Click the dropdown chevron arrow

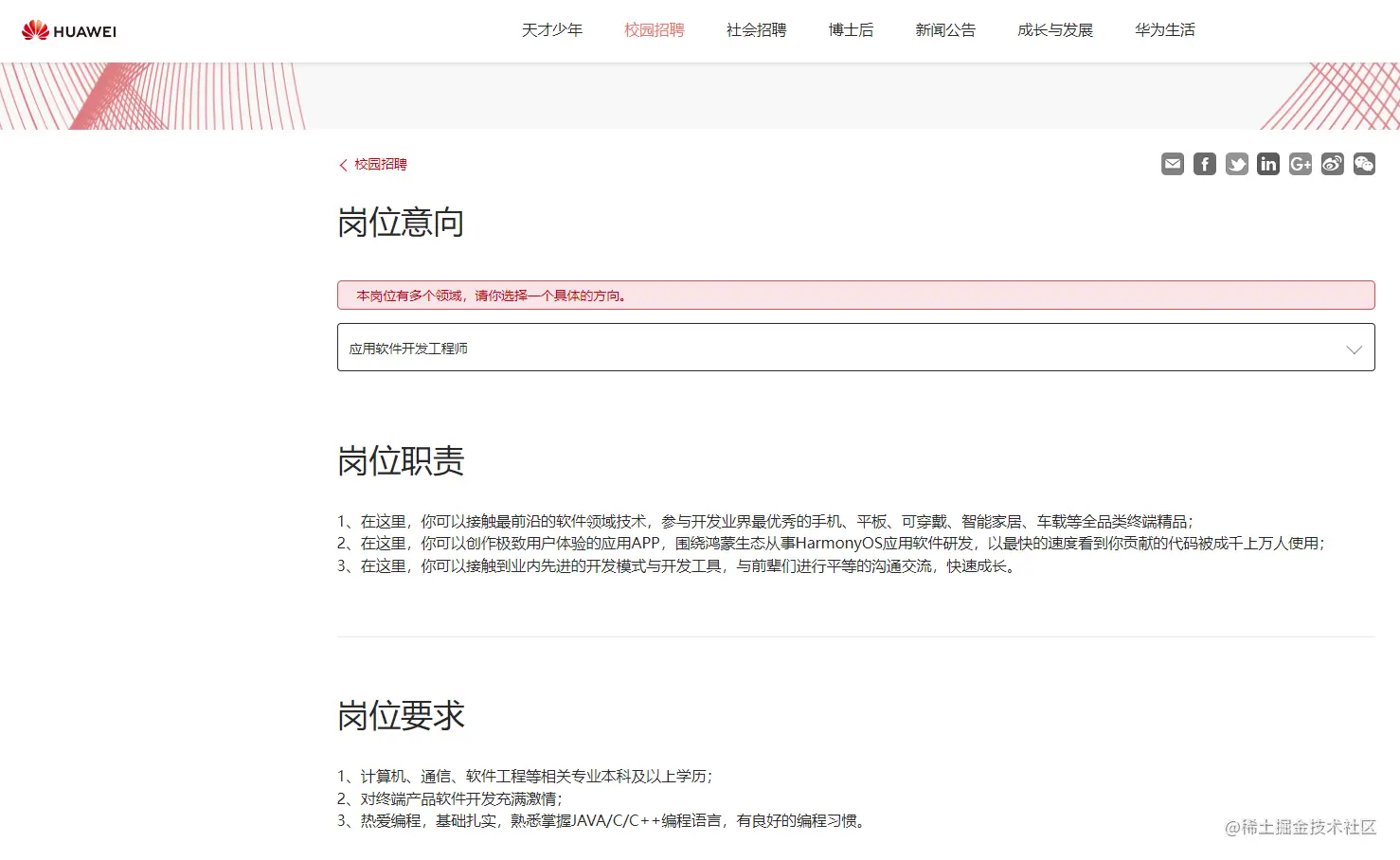1355,349
